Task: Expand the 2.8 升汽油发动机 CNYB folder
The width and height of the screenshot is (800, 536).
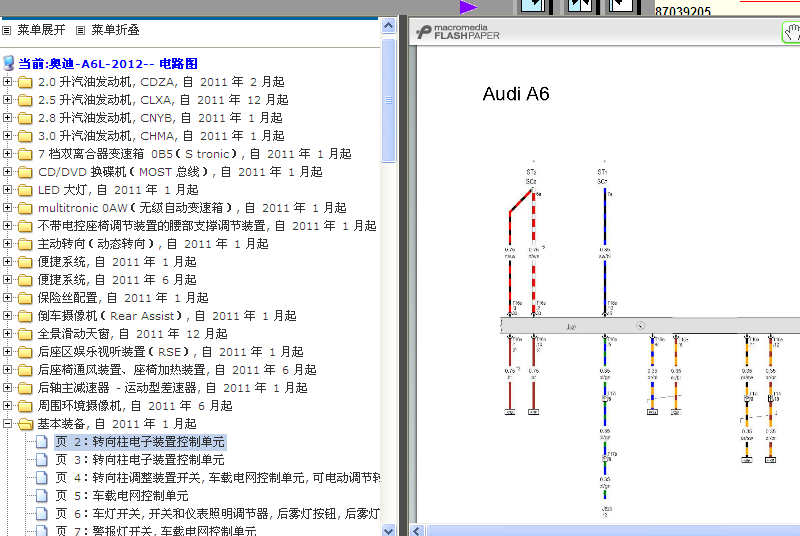Action: point(7,118)
